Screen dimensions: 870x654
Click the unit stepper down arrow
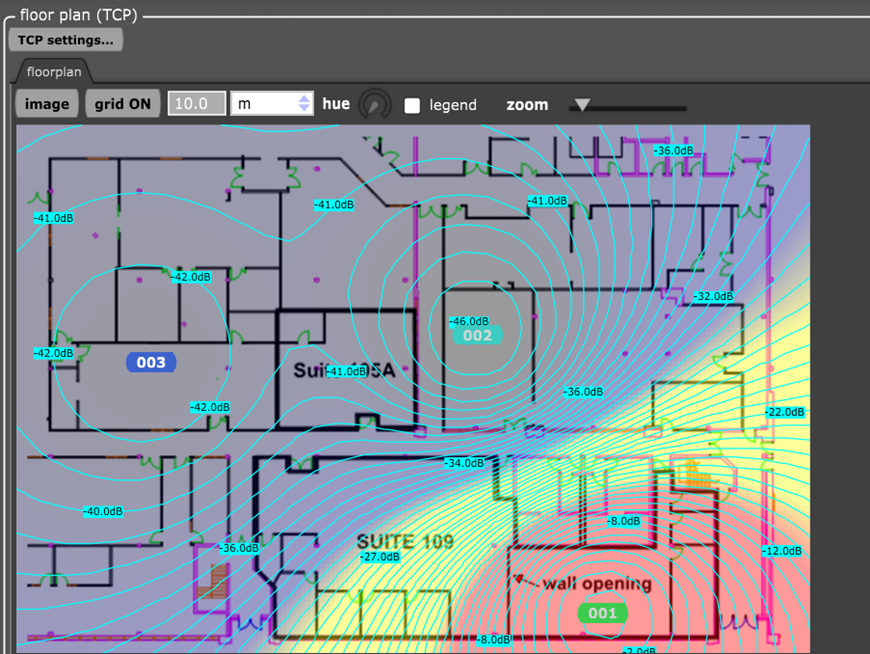[304, 108]
